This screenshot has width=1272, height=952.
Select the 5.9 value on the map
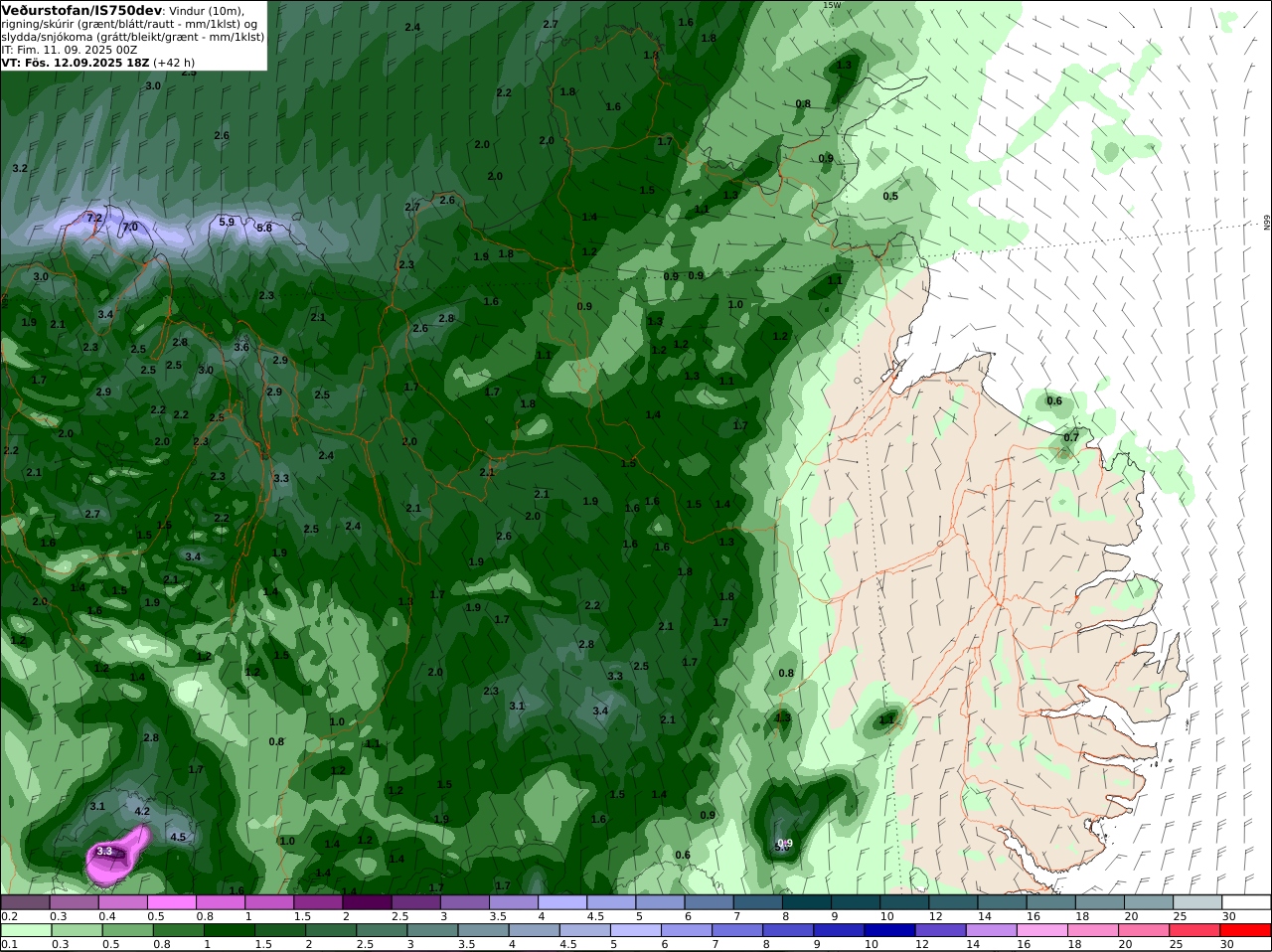(227, 222)
